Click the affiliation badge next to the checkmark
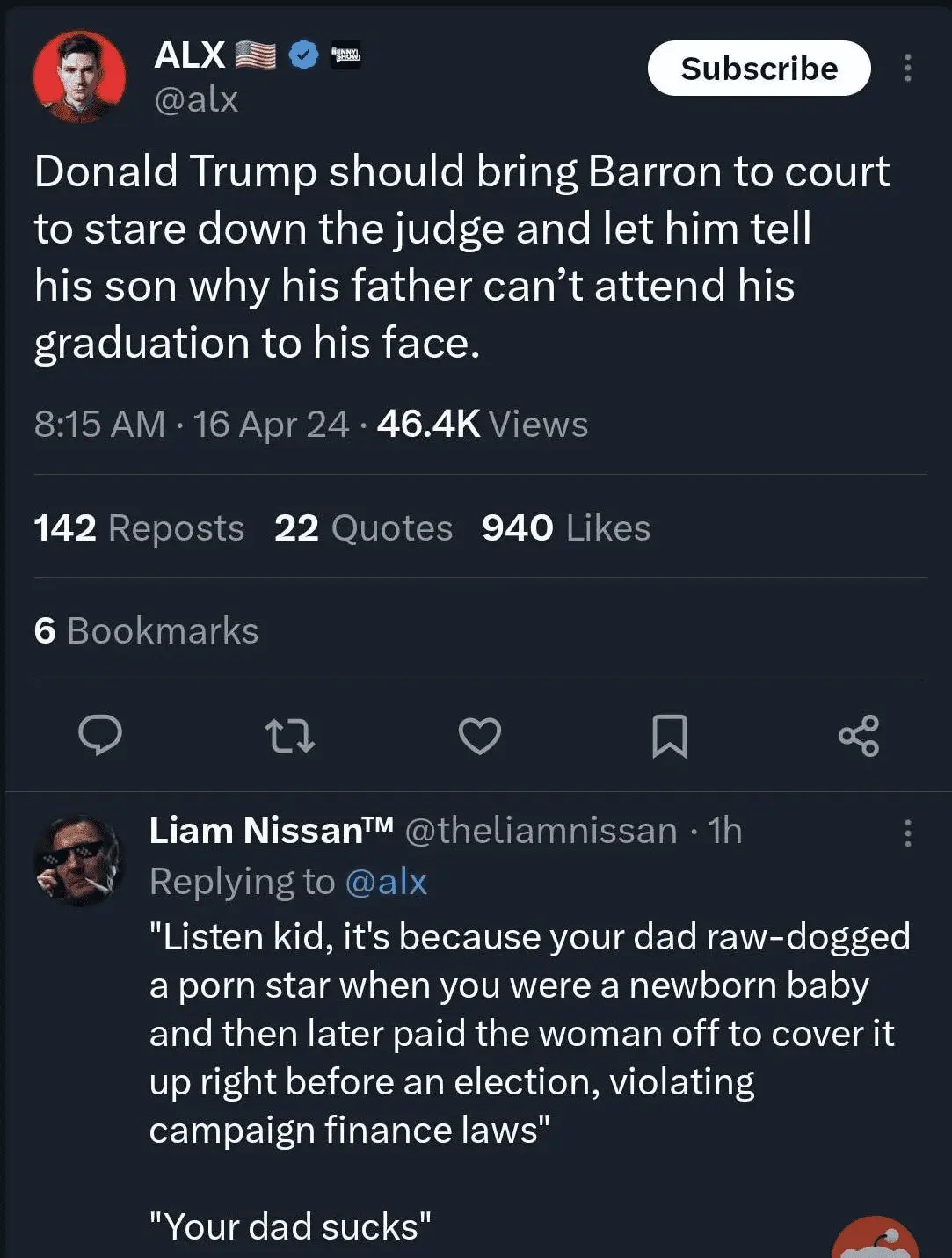This screenshot has height=1258, width=952. click(x=345, y=55)
